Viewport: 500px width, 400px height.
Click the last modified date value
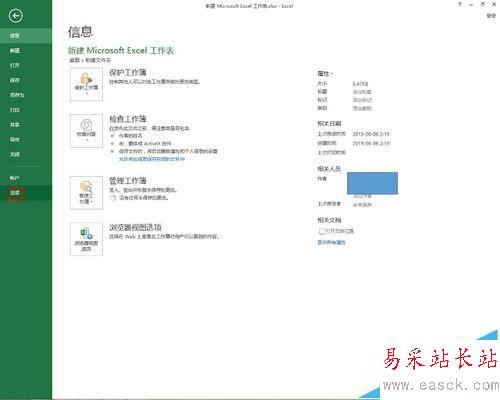click(371, 134)
